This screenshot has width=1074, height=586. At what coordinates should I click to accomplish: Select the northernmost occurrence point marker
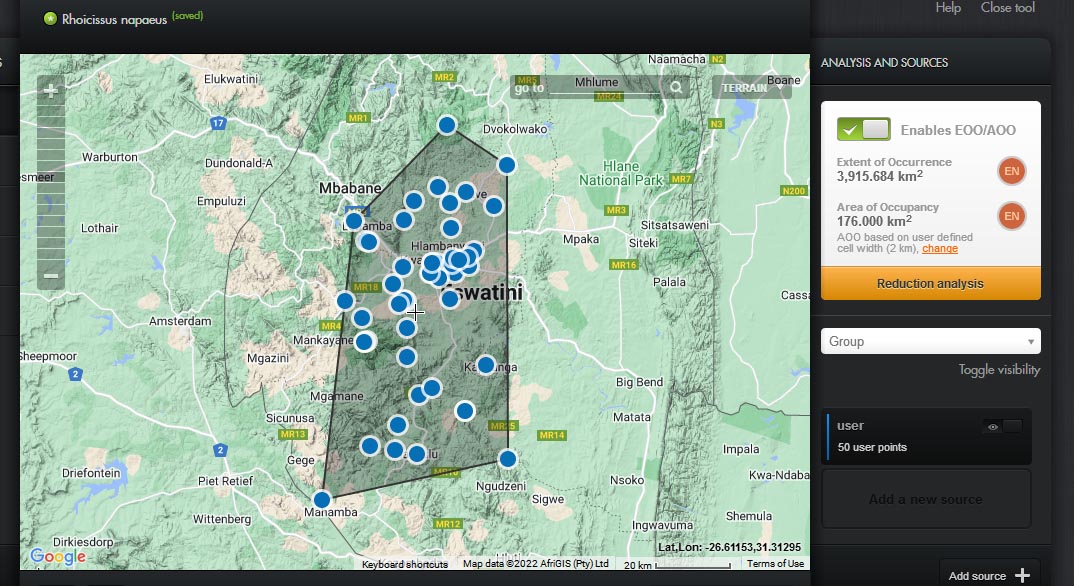(447, 125)
